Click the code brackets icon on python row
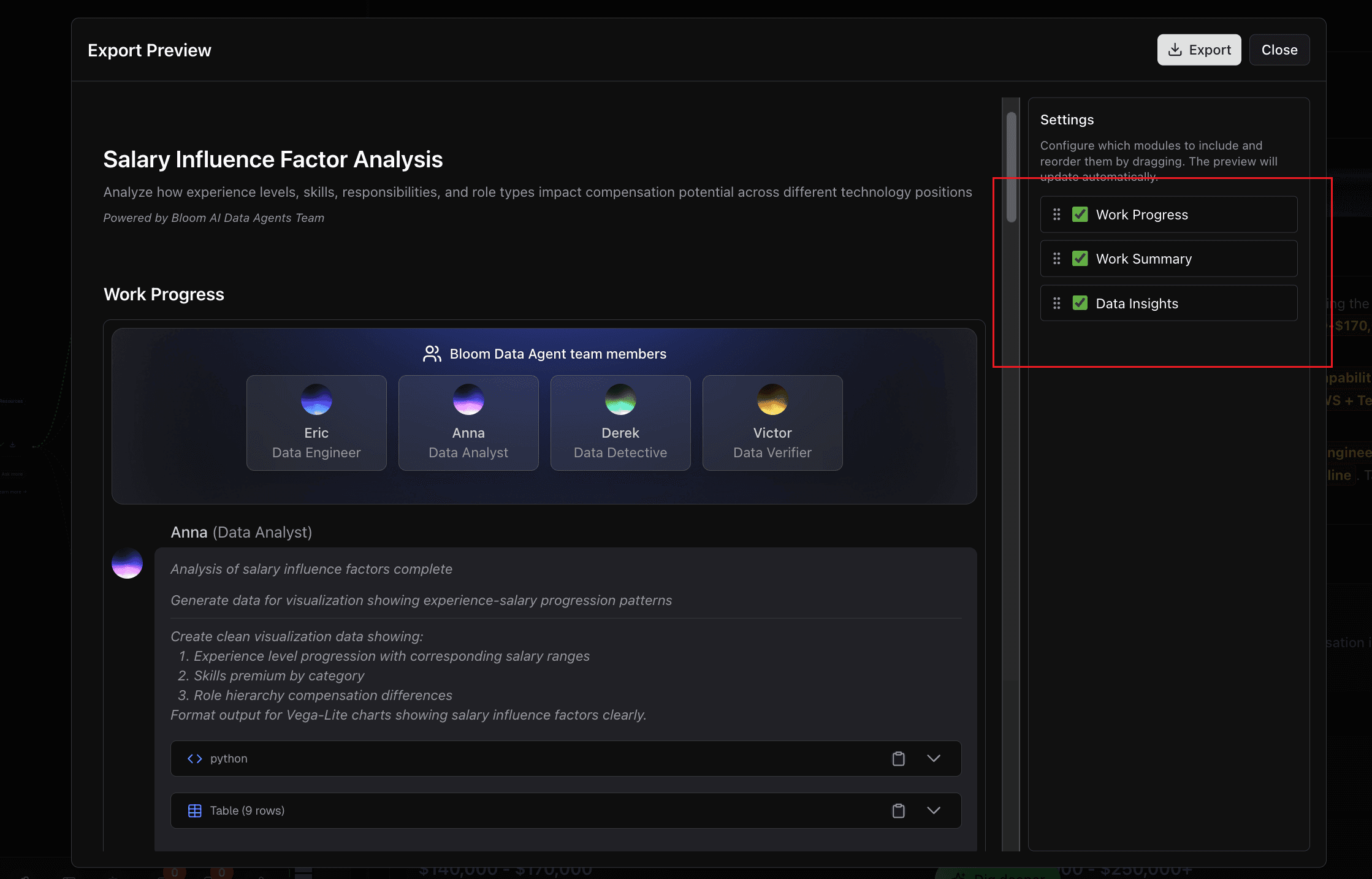The image size is (1372, 879). [x=195, y=759]
